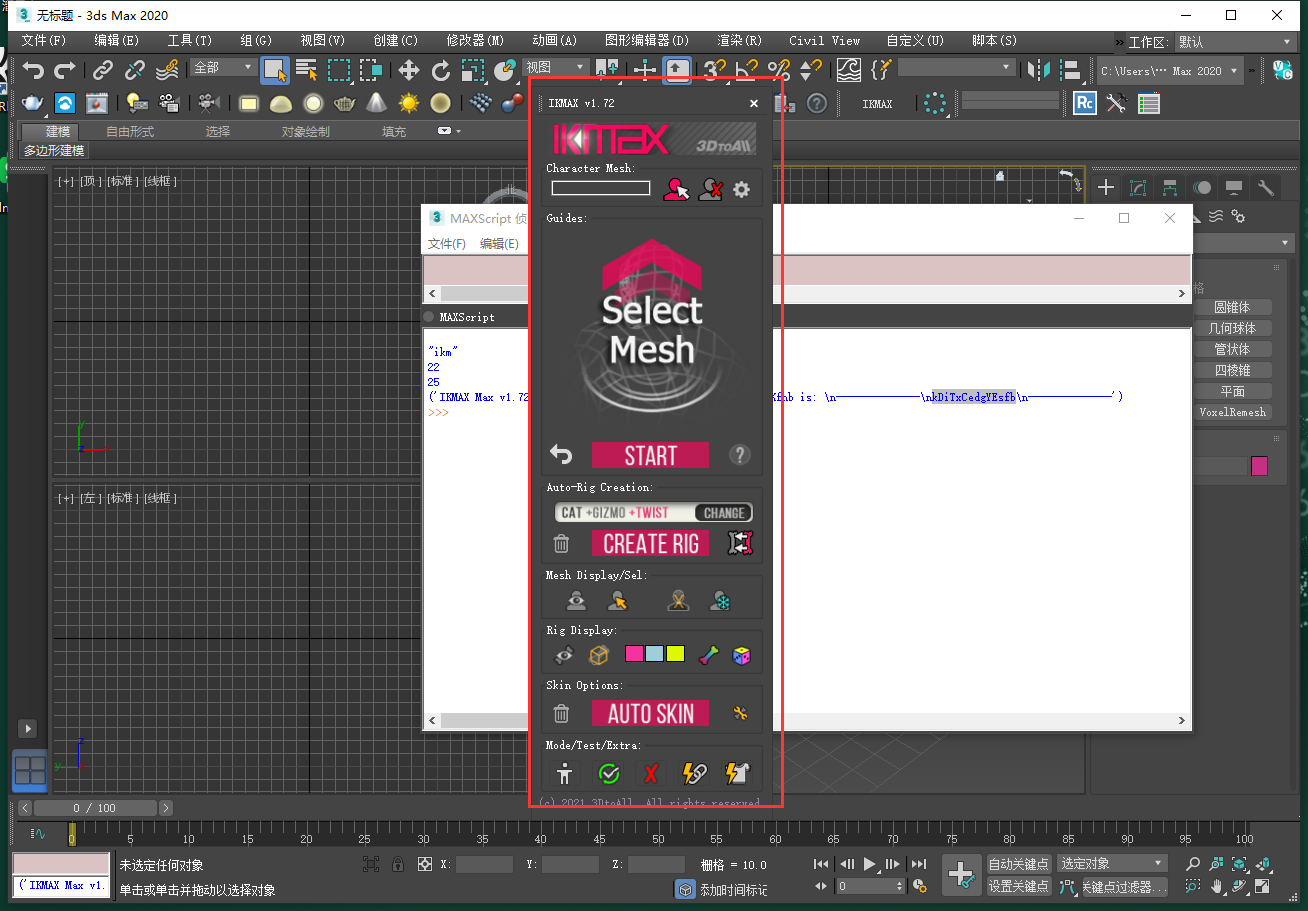Click Bind to Space Warp icon

[x=167, y=70]
